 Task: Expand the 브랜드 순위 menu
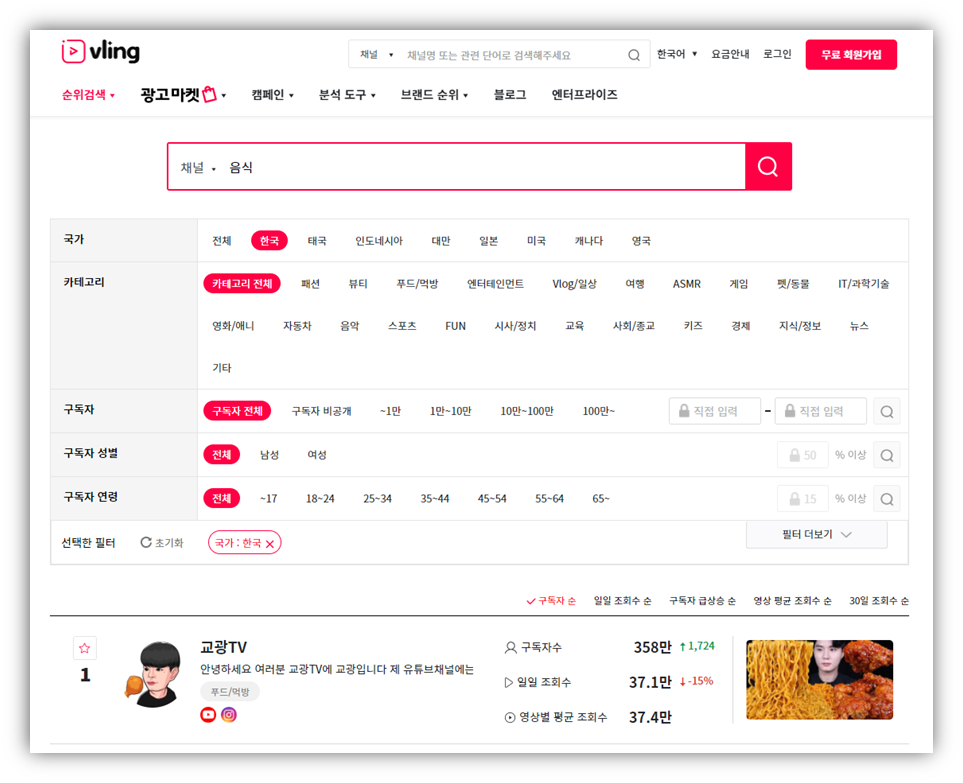point(434,95)
